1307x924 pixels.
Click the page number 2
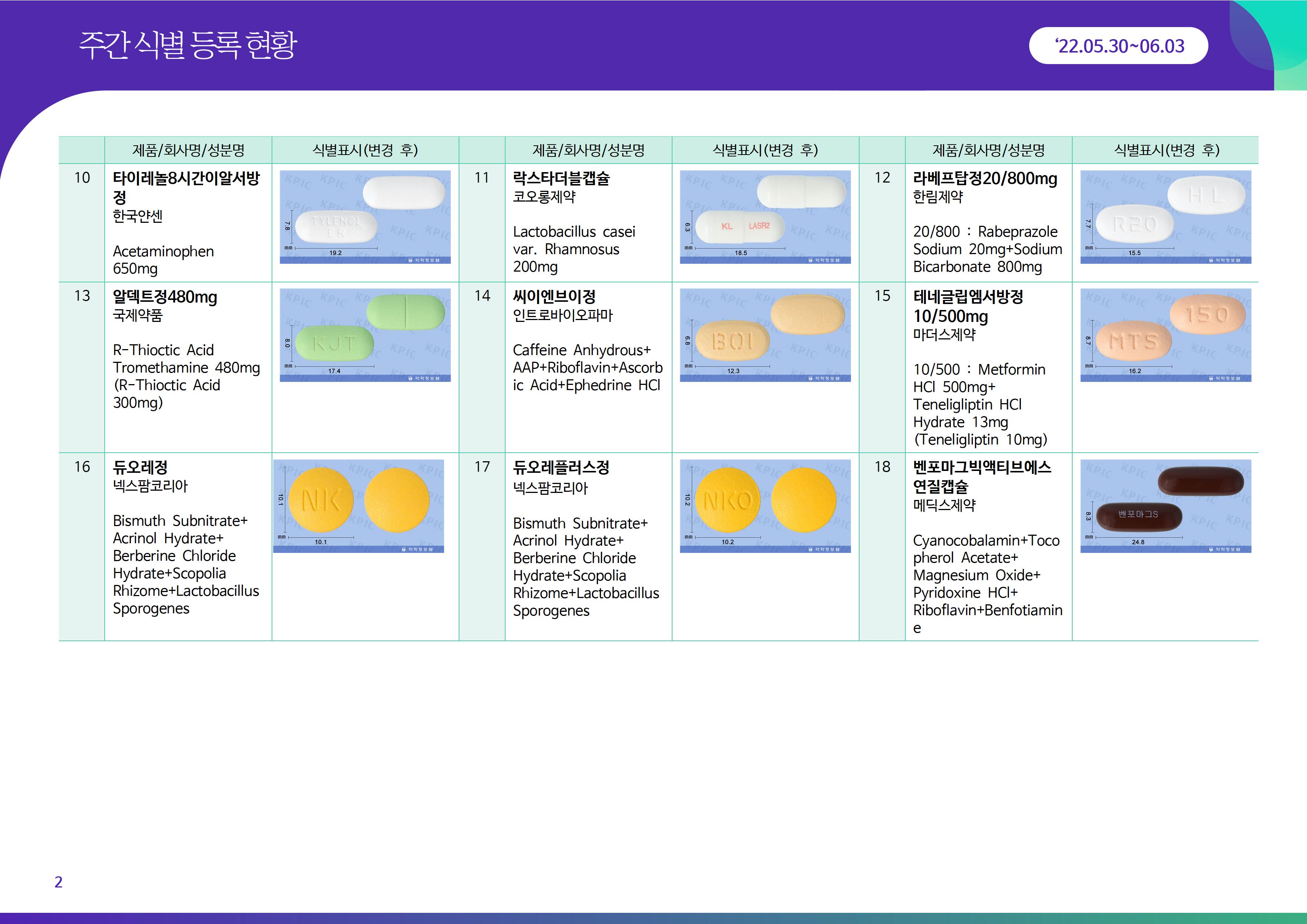58,882
